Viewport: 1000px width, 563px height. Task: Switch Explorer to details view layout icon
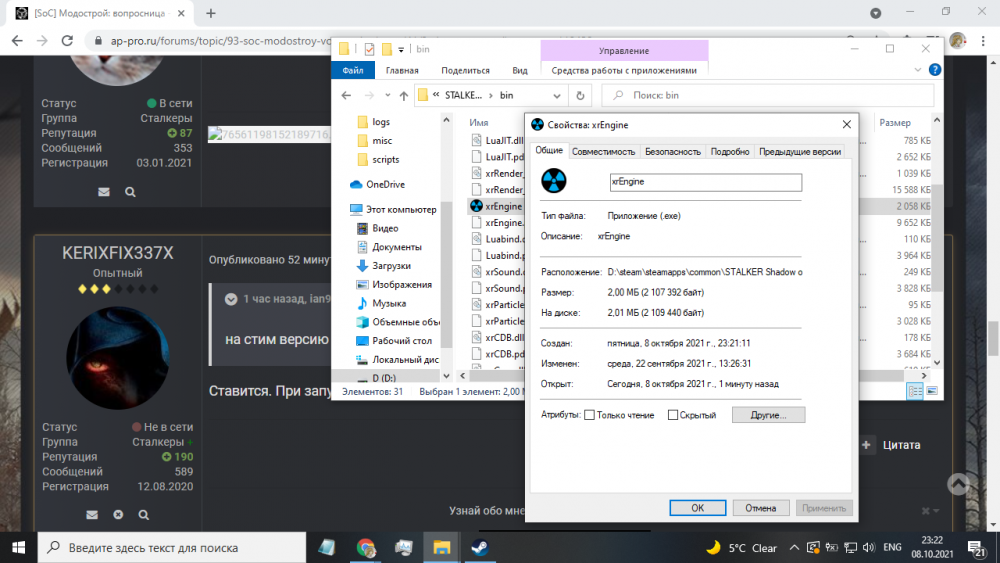tap(916, 392)
